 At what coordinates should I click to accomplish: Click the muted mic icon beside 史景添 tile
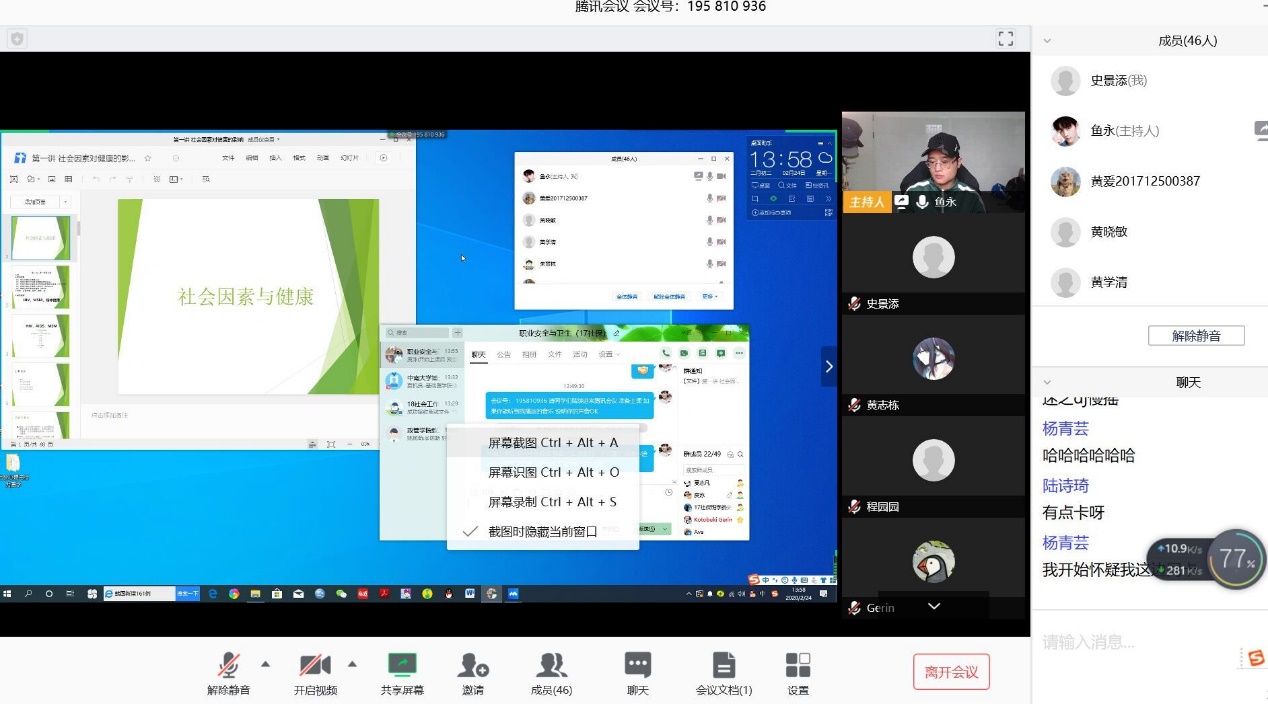click(x=854, y=304)
